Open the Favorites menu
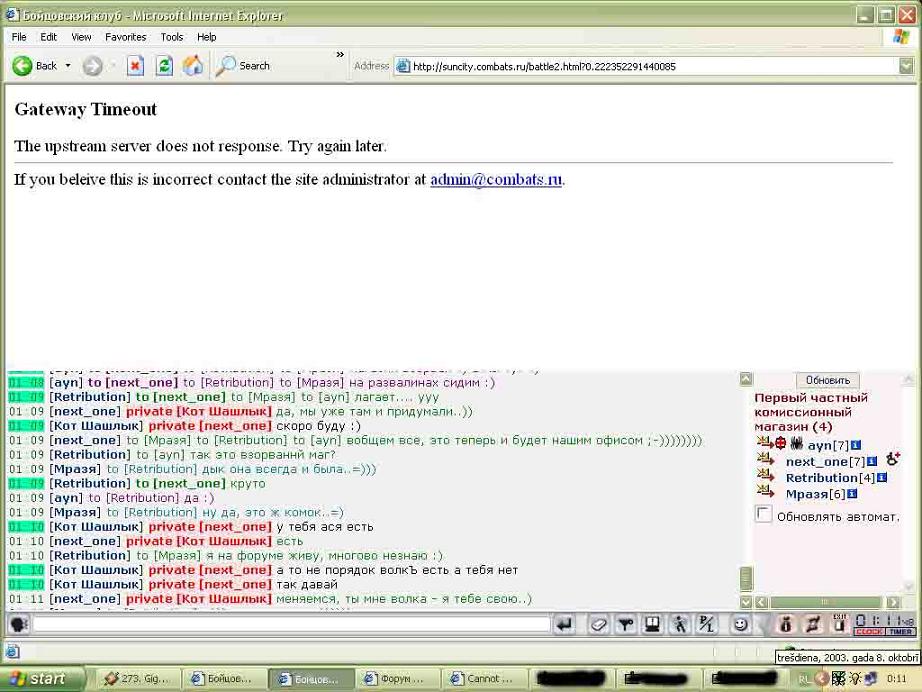The height and width of the screenshot is (692, 922). pyautogui.click(x=125, y=37)
